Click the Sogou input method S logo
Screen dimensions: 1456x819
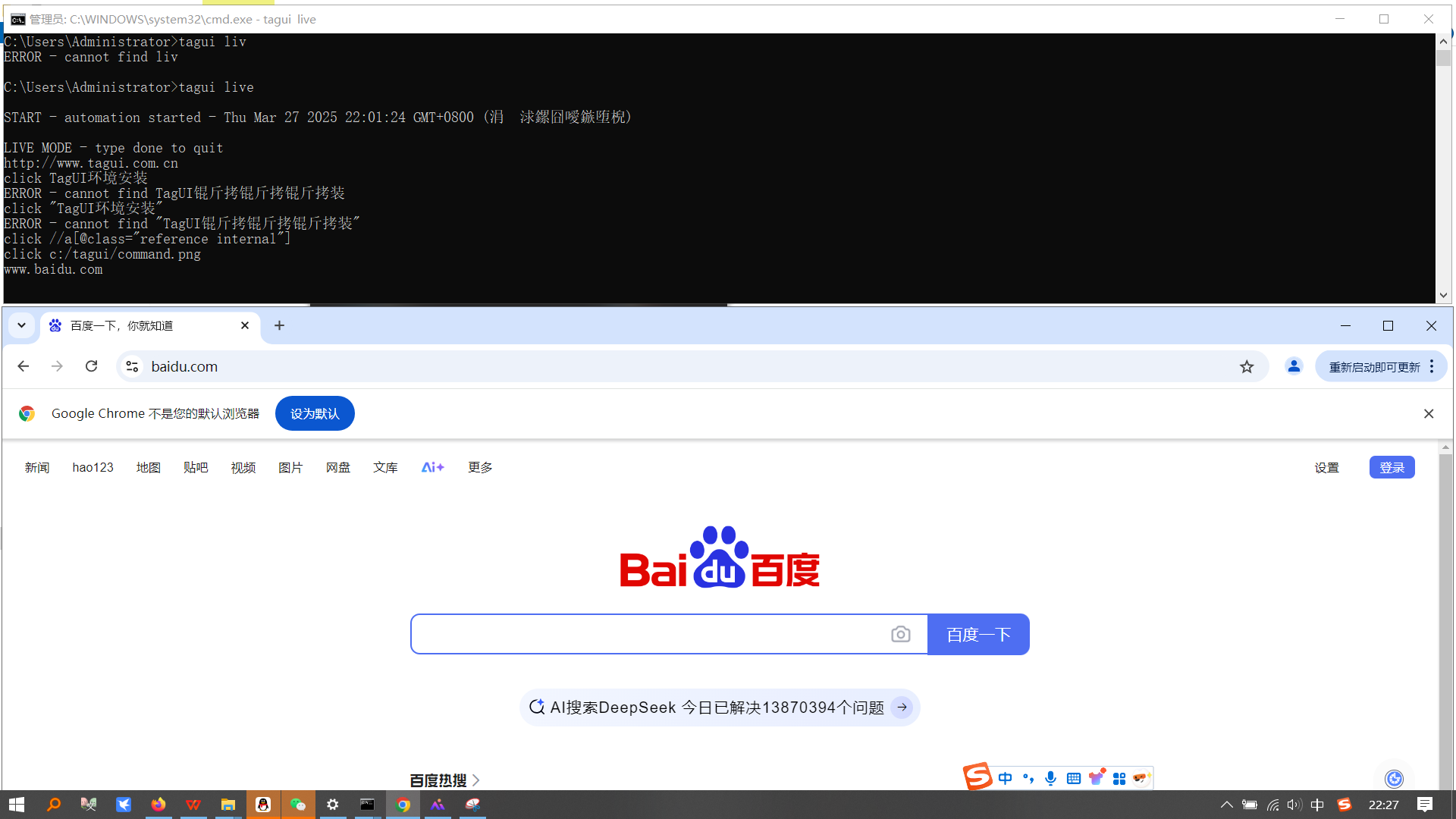977,777
